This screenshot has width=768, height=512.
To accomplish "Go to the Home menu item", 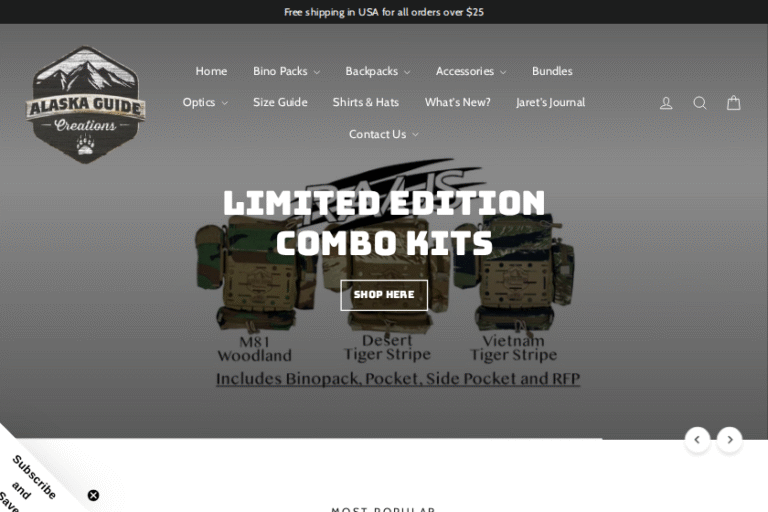I will point(211,72).
